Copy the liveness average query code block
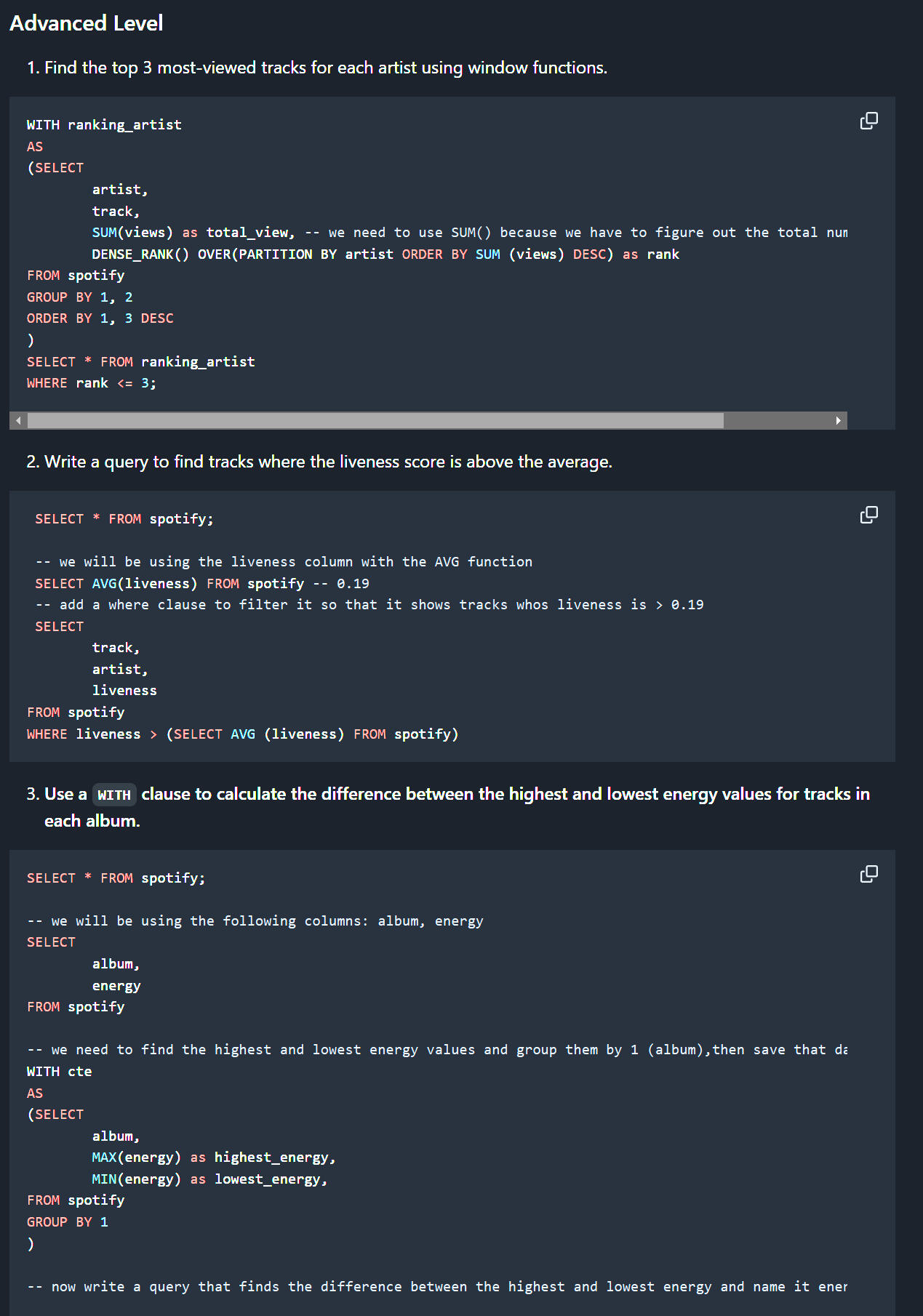 [868, 515]
